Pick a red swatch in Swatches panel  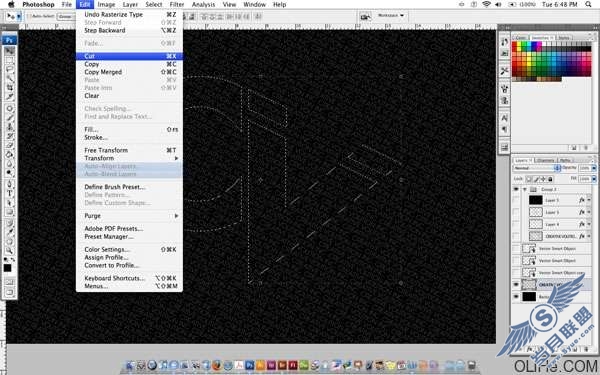tap(515, 51)
